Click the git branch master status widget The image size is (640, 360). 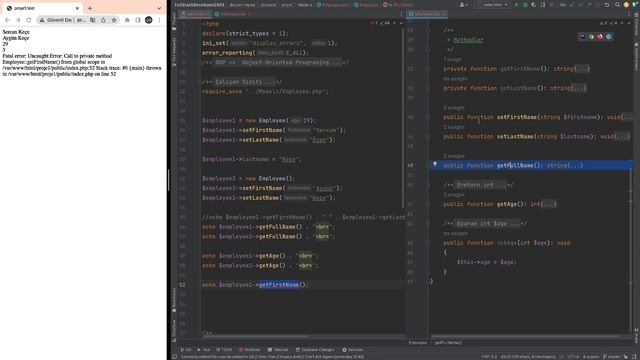pos(613,357)
